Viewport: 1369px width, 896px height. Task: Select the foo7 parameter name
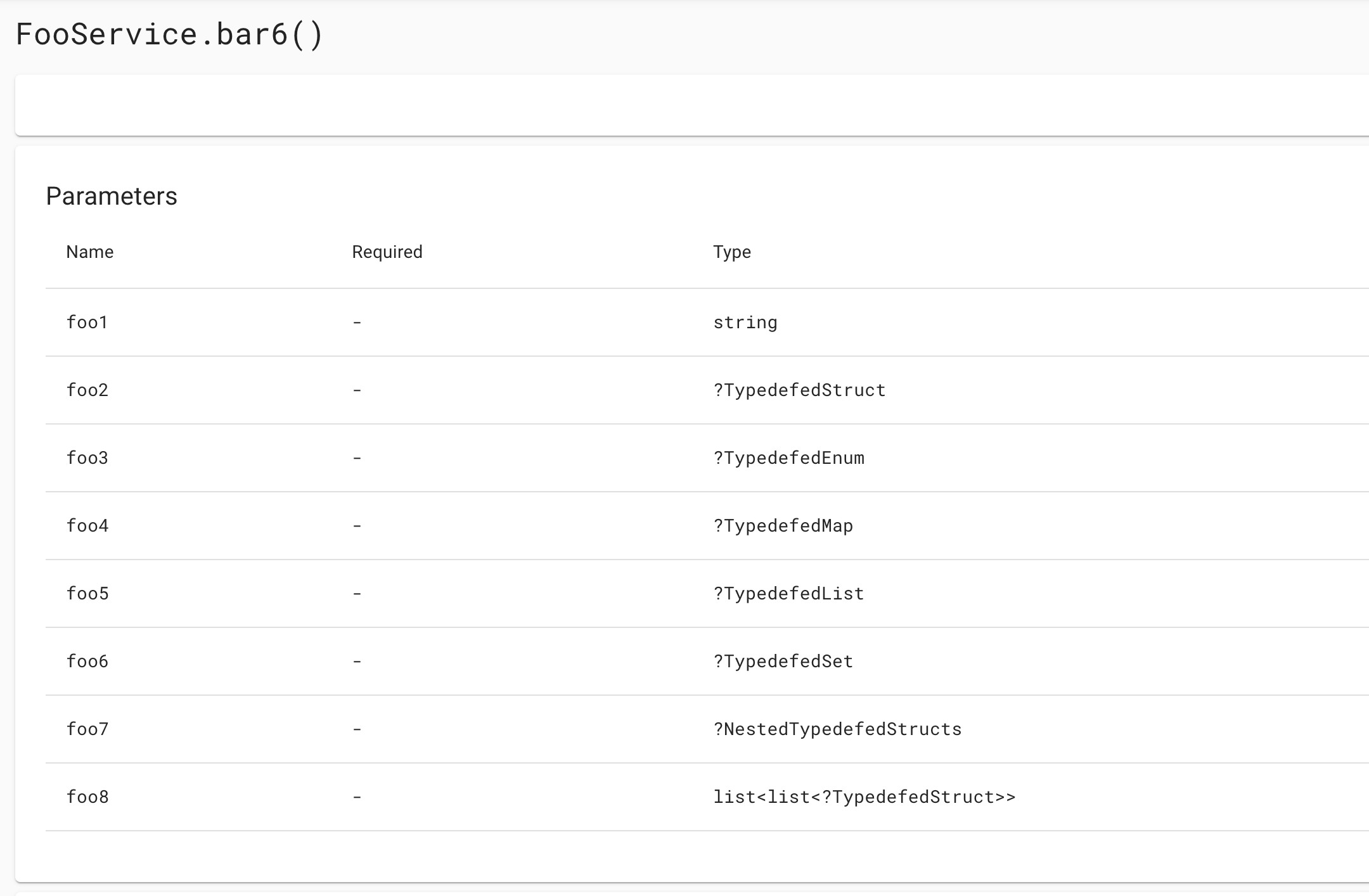[x=87, y=729]
